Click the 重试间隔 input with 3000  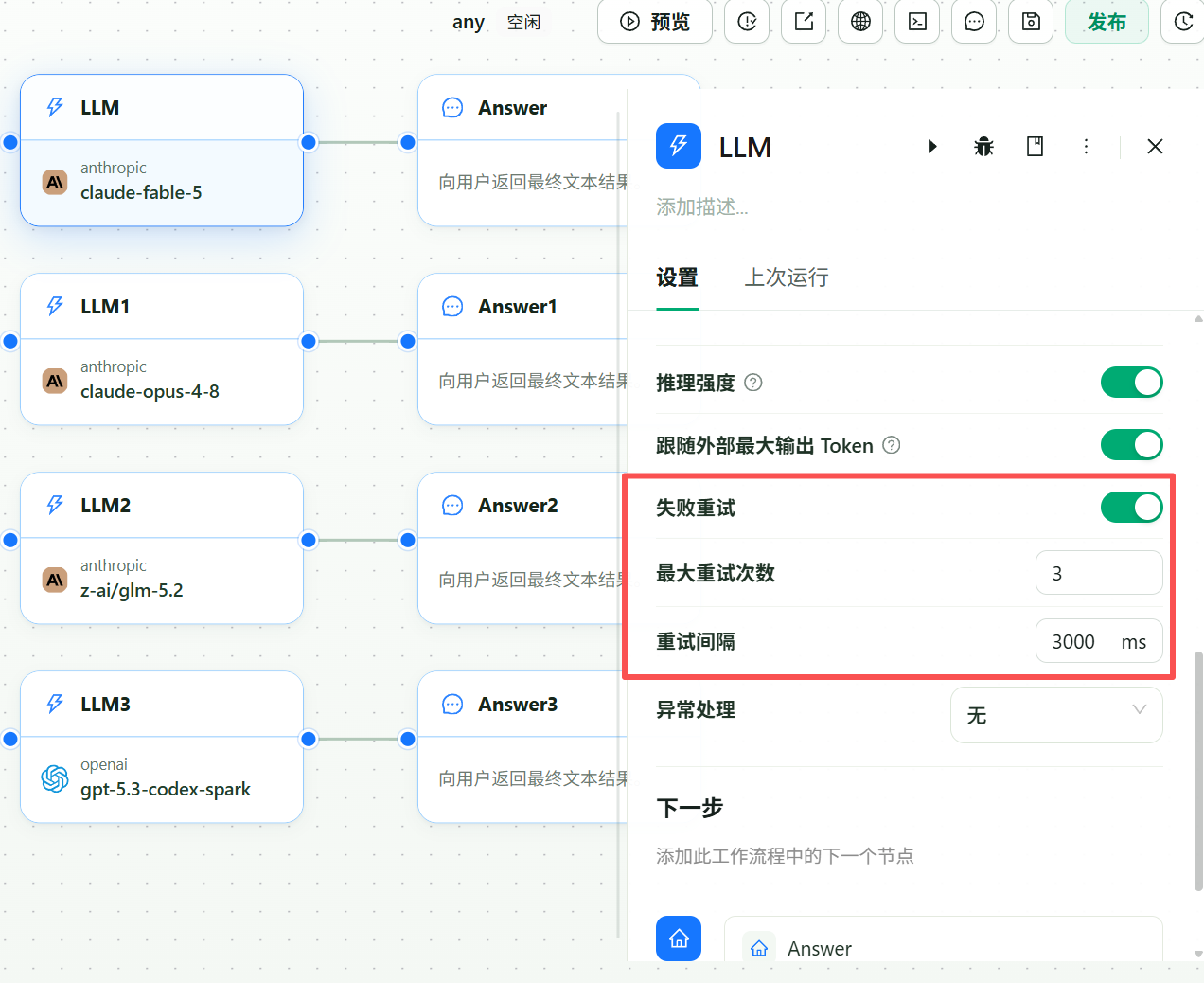coord(1099,641)
